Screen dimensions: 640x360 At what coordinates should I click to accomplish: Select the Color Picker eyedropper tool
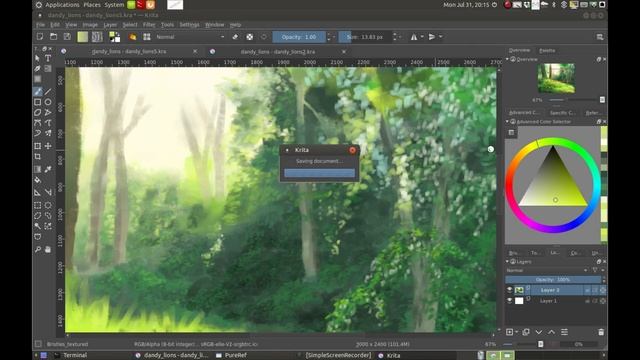pyautogui.click(x=48, y=169)
